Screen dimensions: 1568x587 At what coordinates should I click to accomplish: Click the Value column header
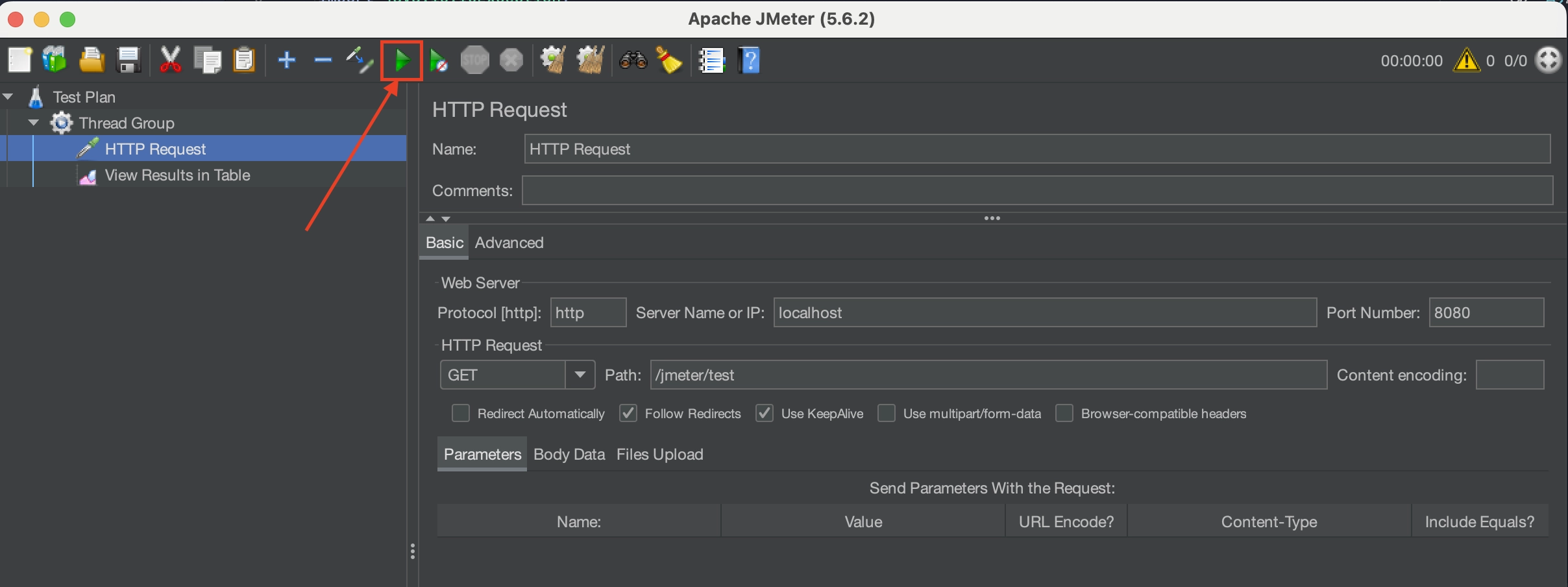[x=863, y=521]
